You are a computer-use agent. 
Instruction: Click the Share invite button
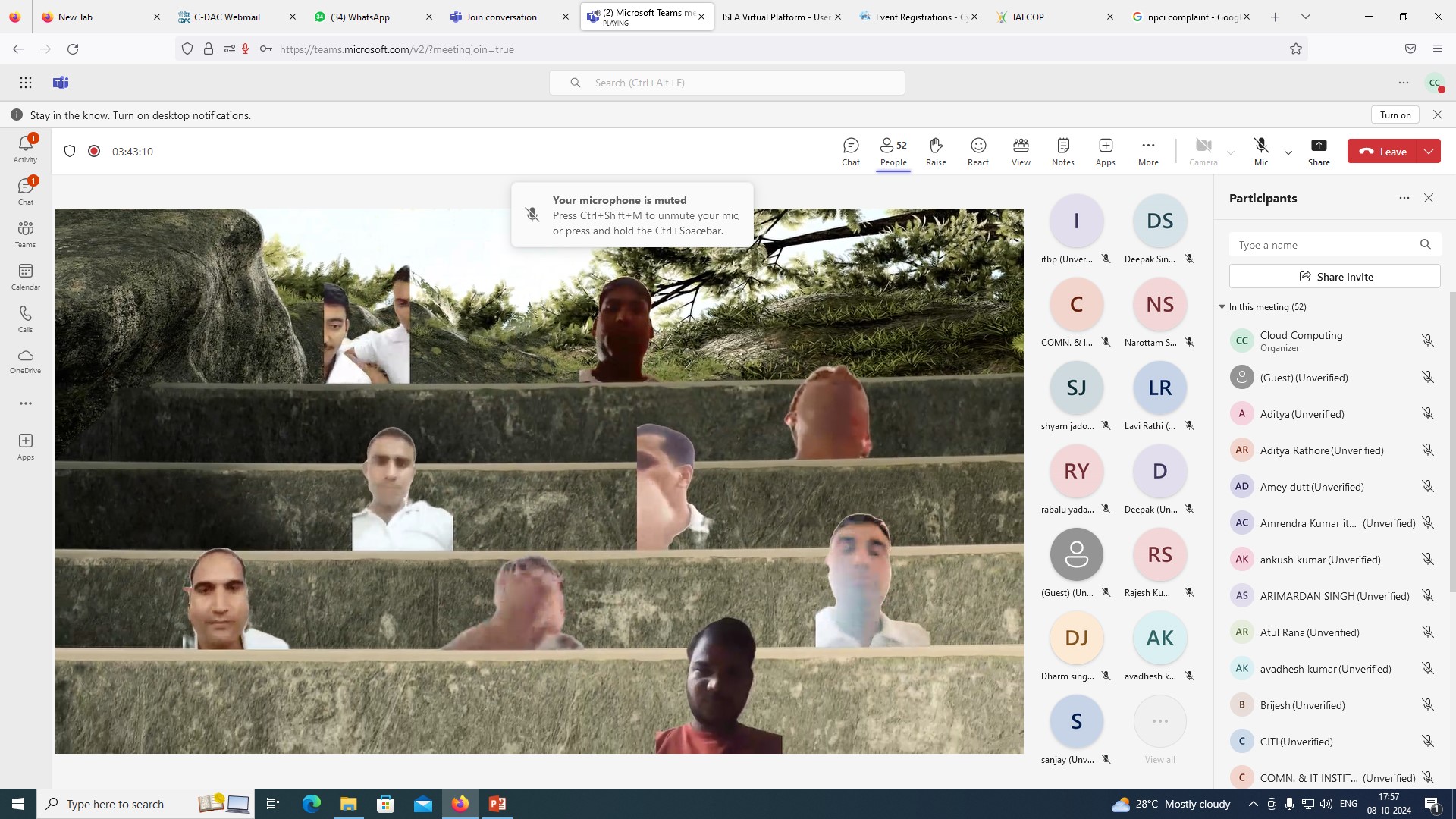[1335, 277]
